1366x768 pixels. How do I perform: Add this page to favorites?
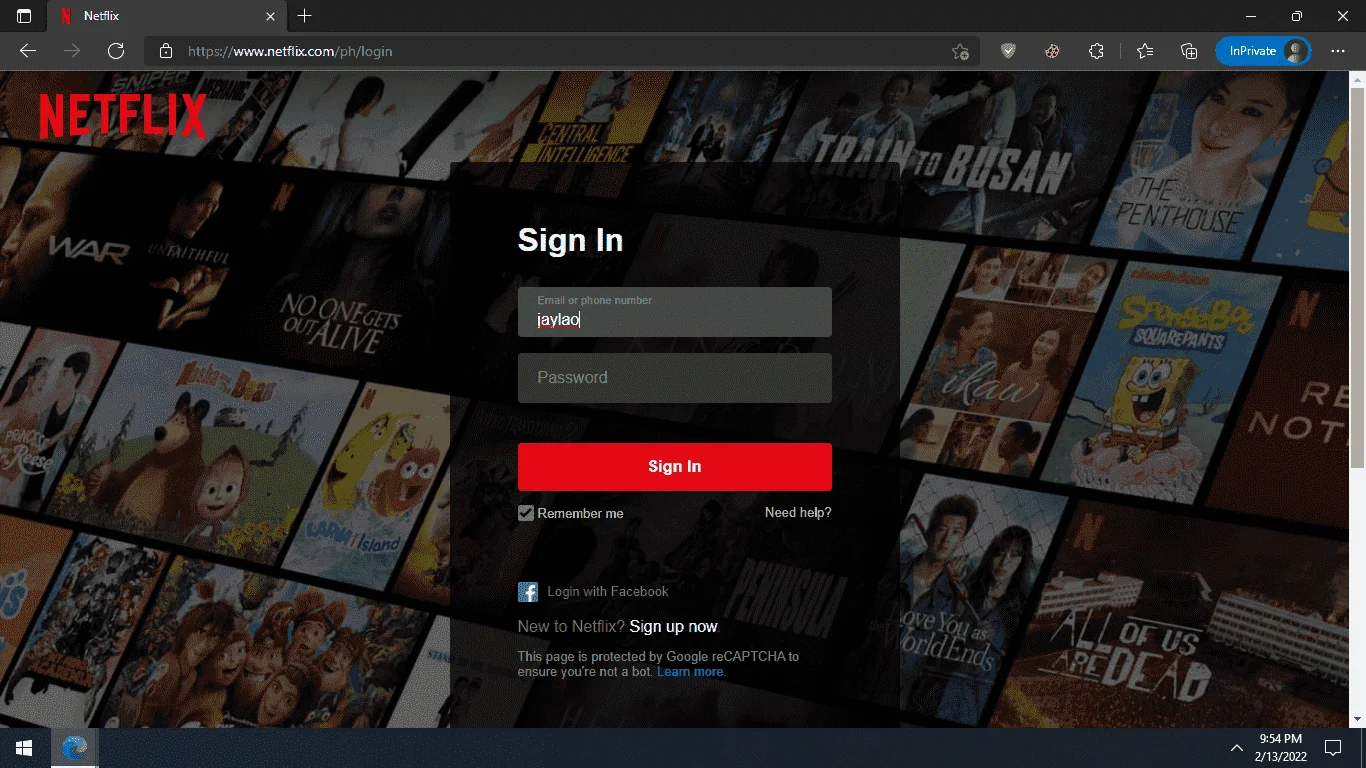click(960, 51)
